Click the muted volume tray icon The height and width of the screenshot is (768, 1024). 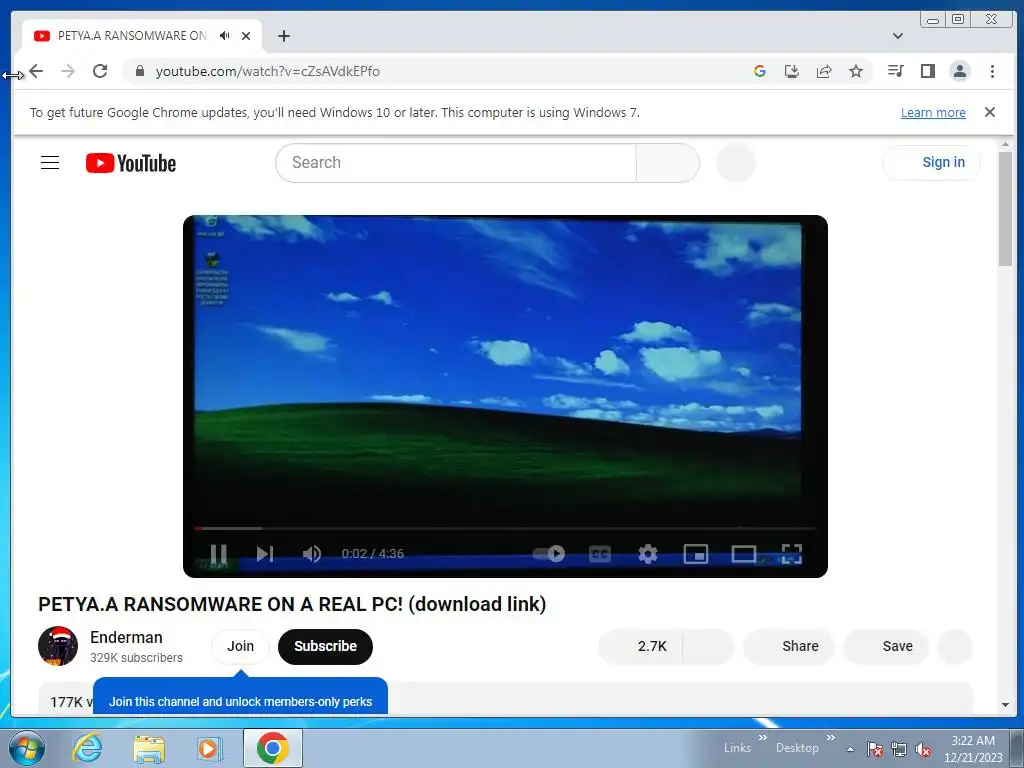pyautogui.click(x=922, y=749)
